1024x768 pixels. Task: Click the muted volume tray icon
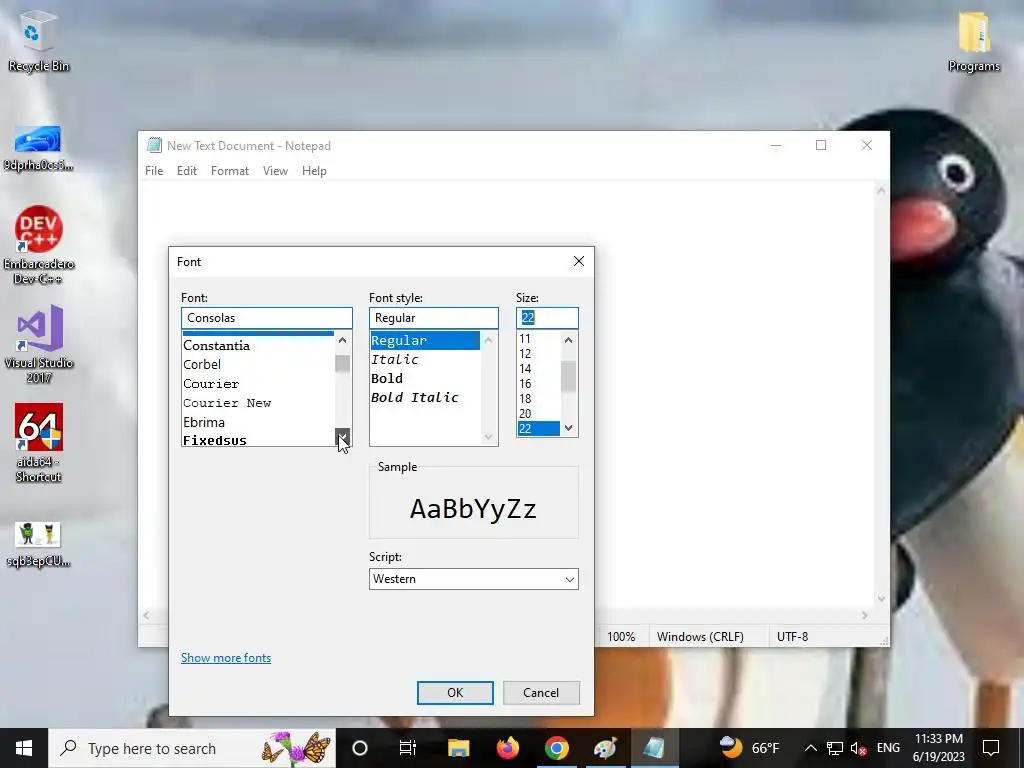[x=859, y=748]
